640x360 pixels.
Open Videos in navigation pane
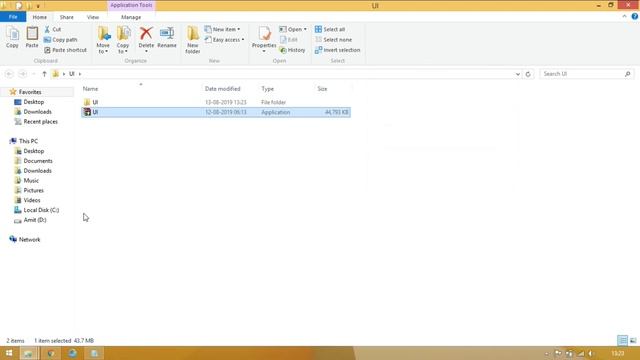tap(31, 200)
